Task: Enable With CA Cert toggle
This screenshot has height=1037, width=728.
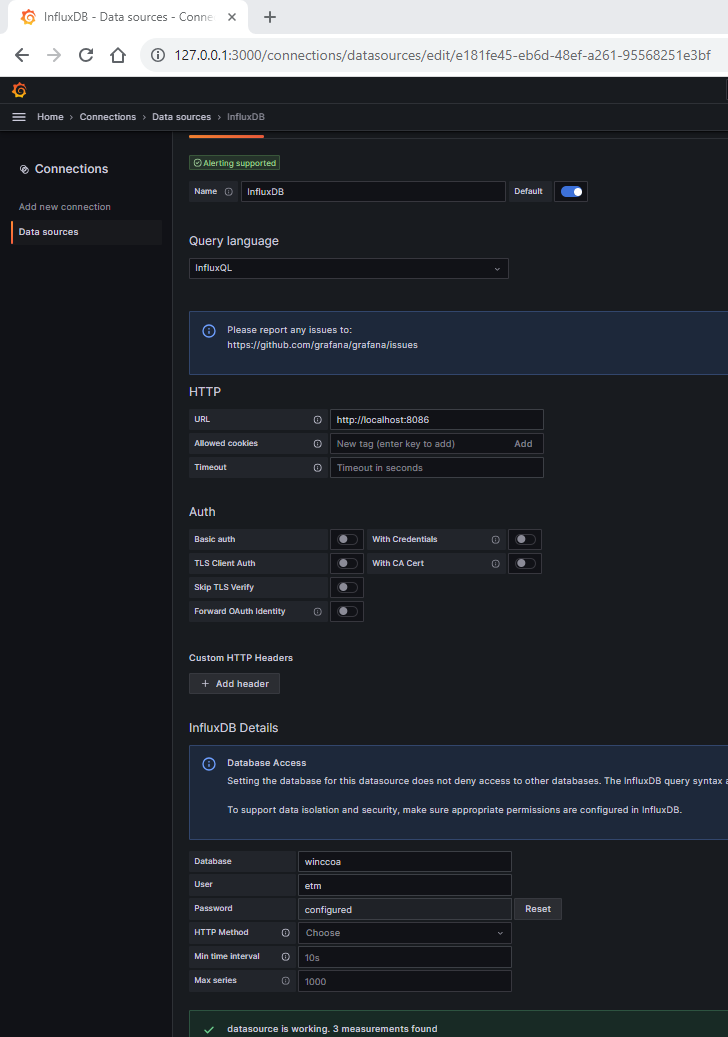Action: click(525, 563)
